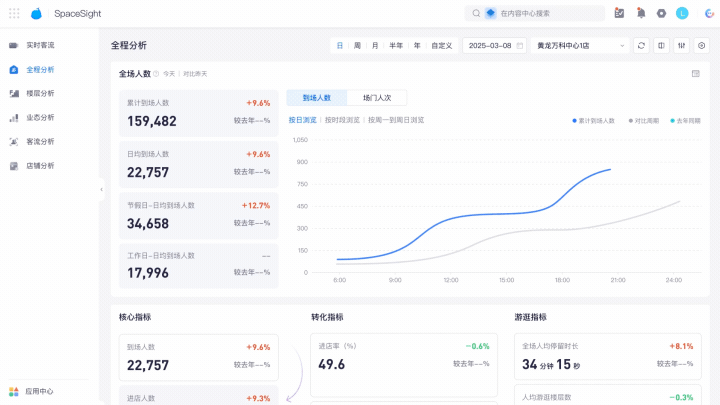Collapse the left sidebar with arrow handle

(x=101, y=189)
